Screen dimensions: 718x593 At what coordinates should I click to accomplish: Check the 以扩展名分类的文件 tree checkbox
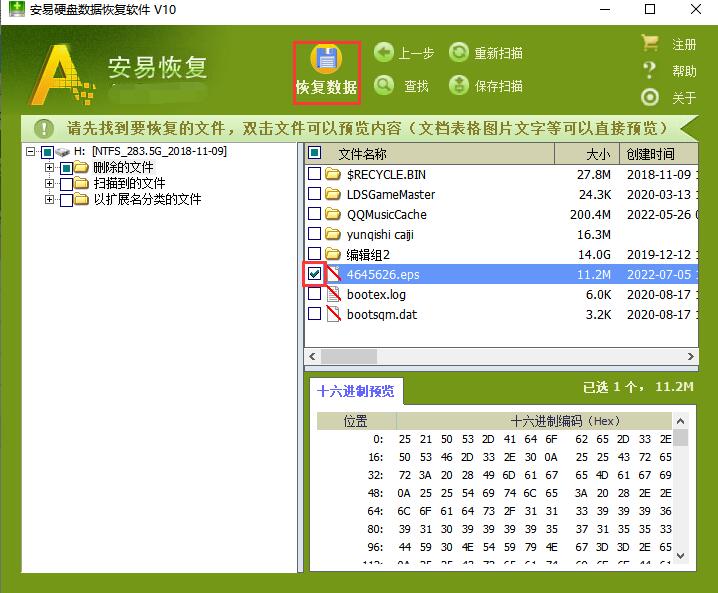[66, 200]
